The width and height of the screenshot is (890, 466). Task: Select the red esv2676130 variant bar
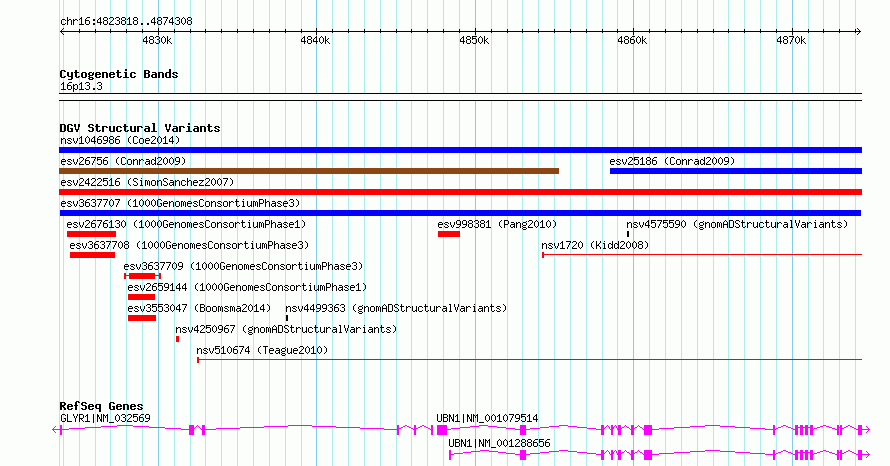[x=91, y=234]
